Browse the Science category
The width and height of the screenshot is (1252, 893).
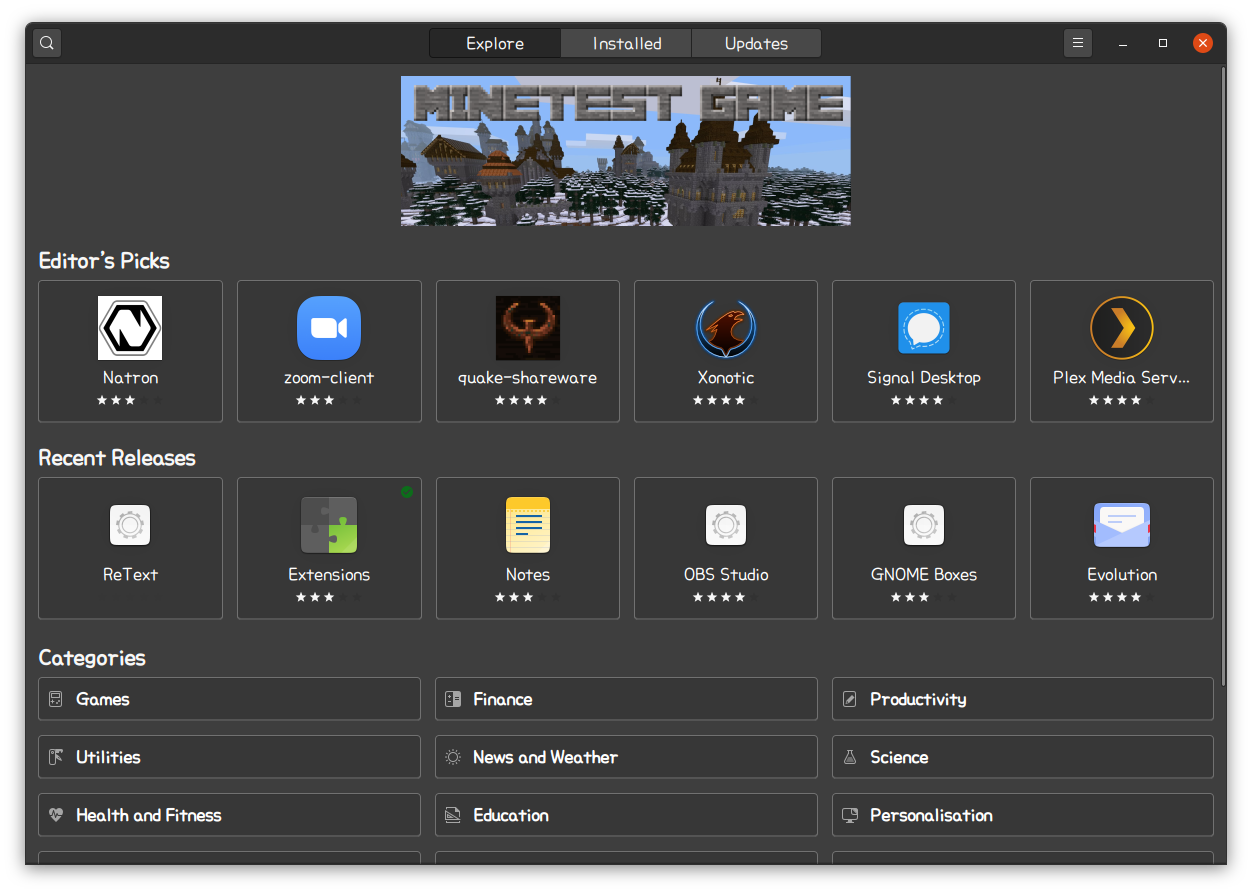(1023, 757)
